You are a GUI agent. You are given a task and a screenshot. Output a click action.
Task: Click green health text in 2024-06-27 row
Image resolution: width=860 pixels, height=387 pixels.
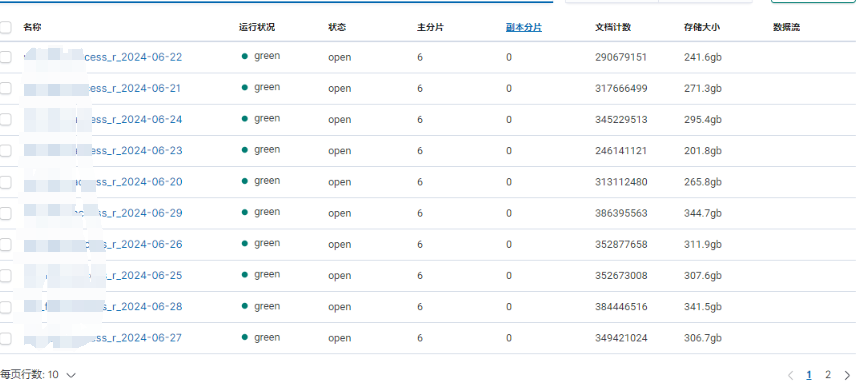(267, 338)
